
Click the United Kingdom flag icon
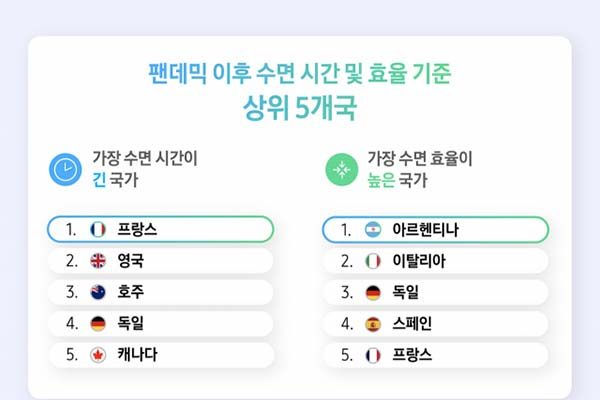(98, 261)
